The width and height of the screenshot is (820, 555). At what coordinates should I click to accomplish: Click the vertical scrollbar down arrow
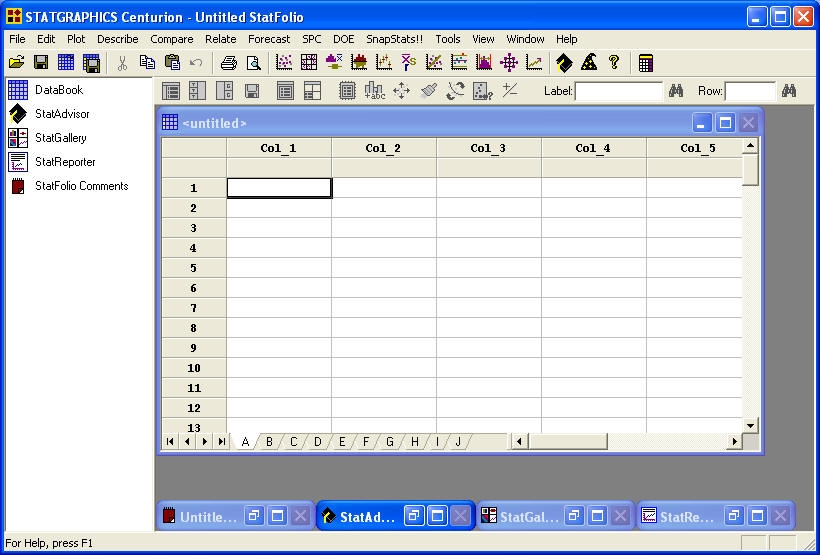[x=750, y=426]
